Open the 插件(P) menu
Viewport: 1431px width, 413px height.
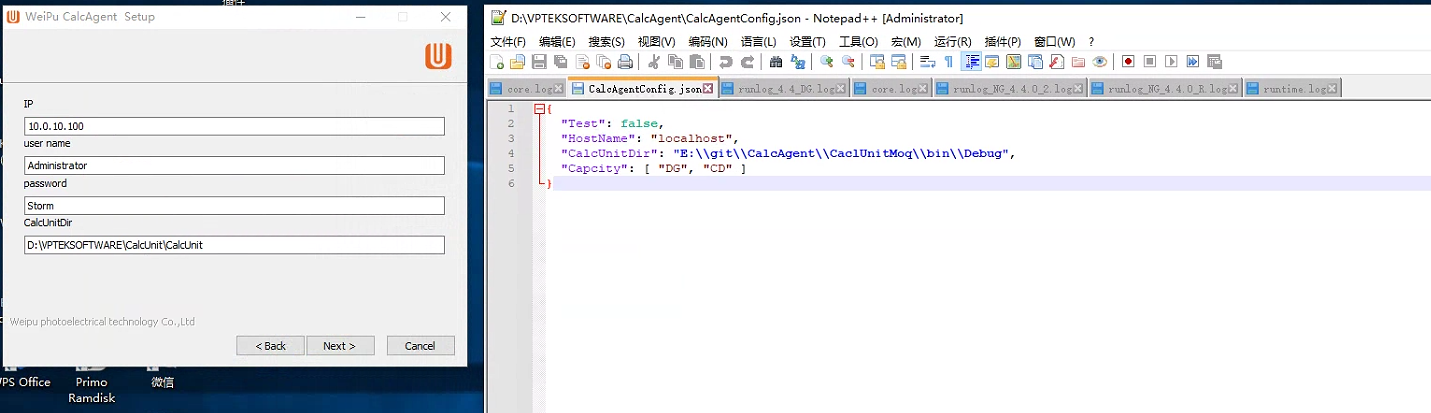pyautogui.click(x=1003, y=41)
